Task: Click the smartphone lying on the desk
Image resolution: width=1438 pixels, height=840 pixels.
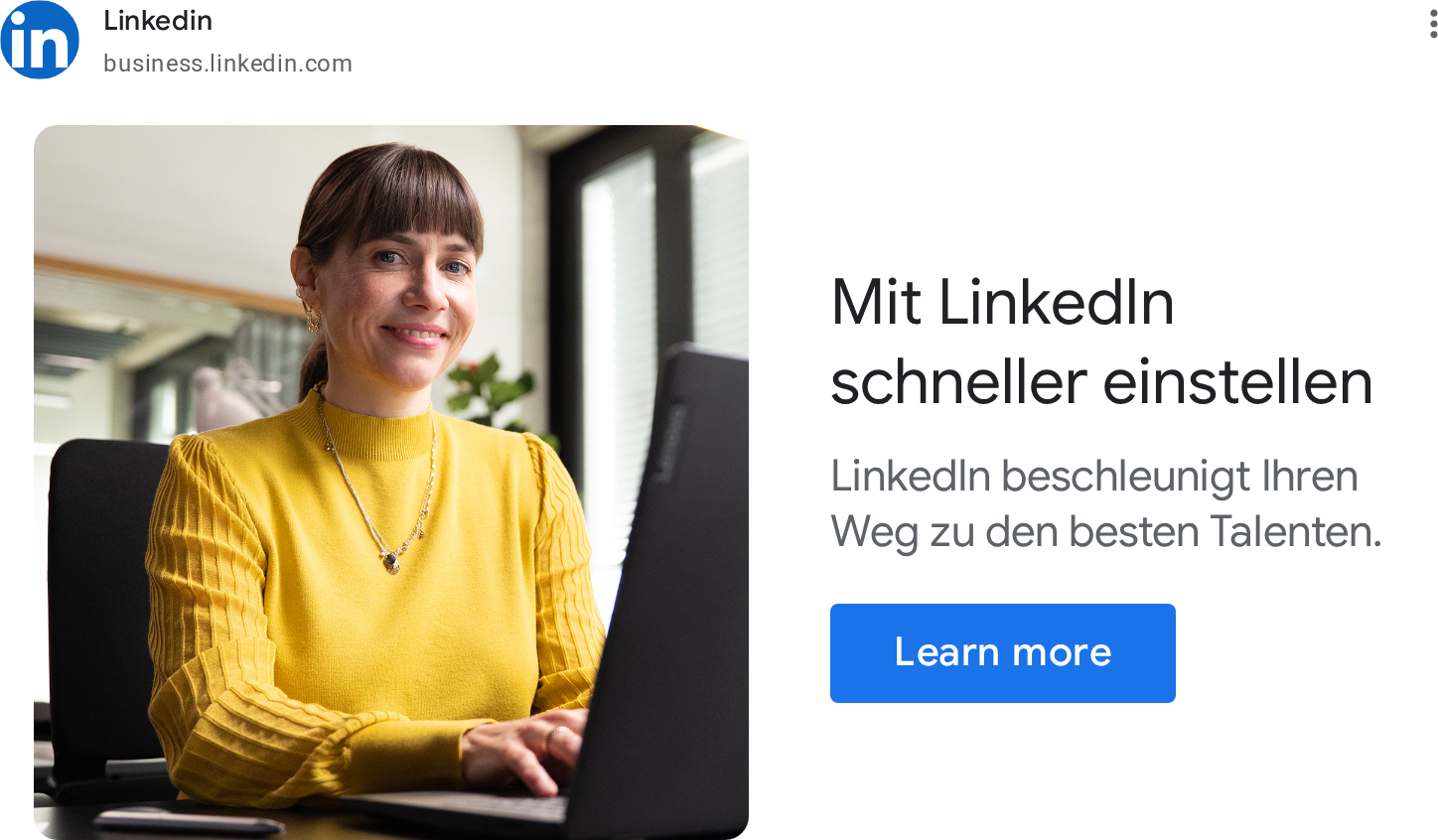Action: pos(189,822)
